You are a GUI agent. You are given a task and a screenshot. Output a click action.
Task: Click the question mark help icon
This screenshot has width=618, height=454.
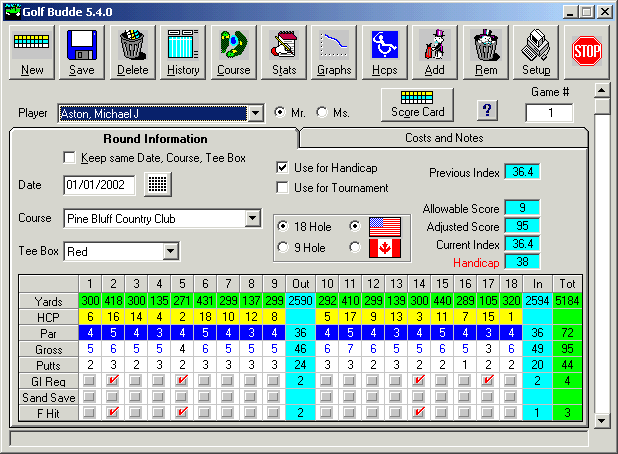pos(487,110)
